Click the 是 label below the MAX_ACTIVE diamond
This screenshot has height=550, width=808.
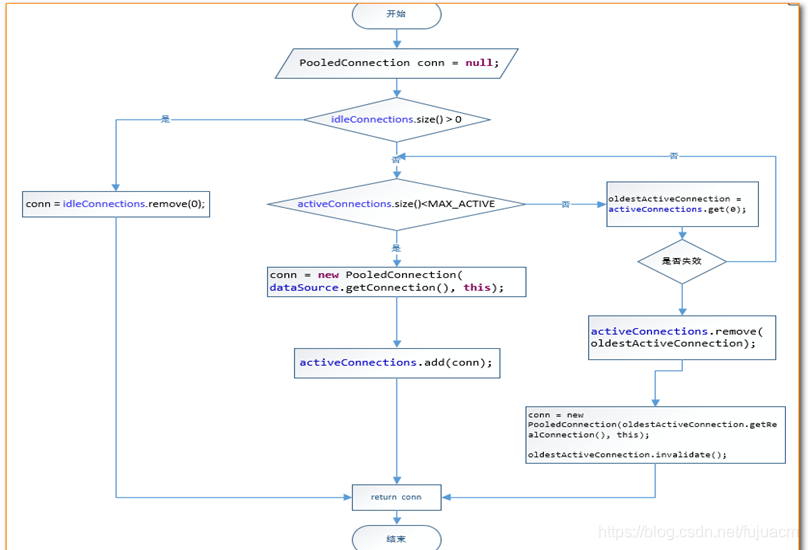396,248
